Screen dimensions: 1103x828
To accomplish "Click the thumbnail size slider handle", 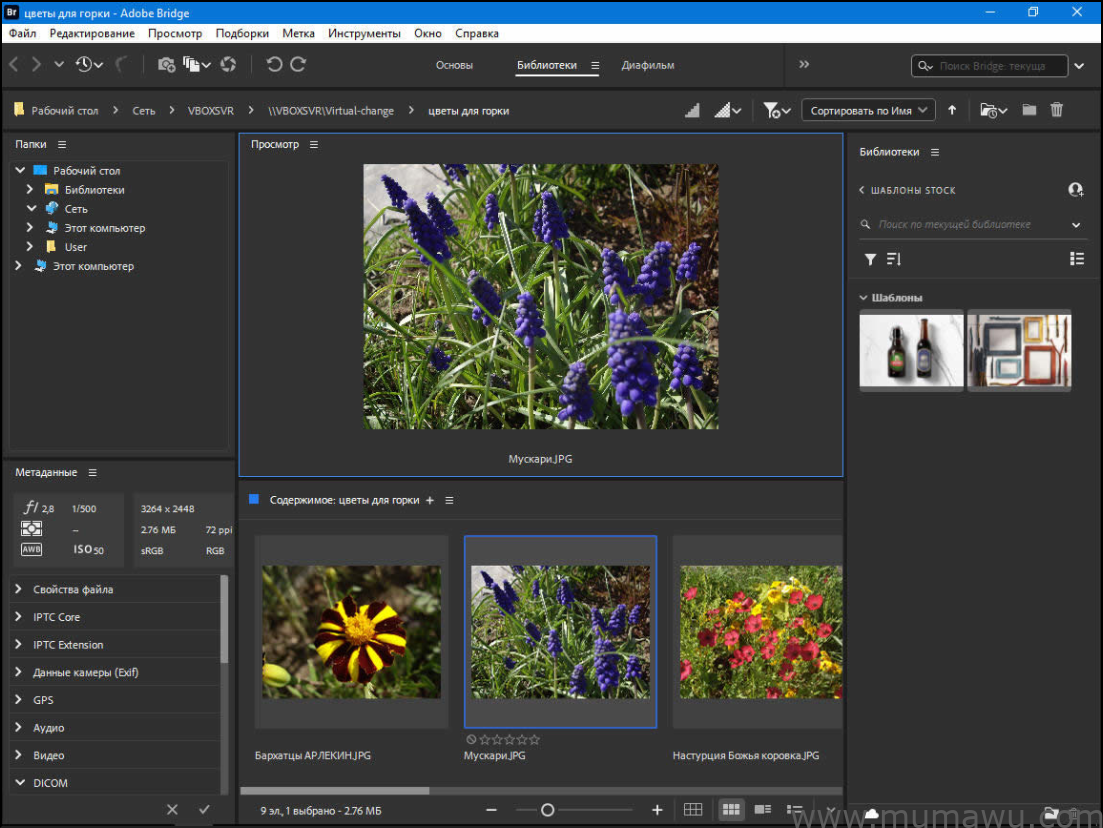I will [547, 809].
